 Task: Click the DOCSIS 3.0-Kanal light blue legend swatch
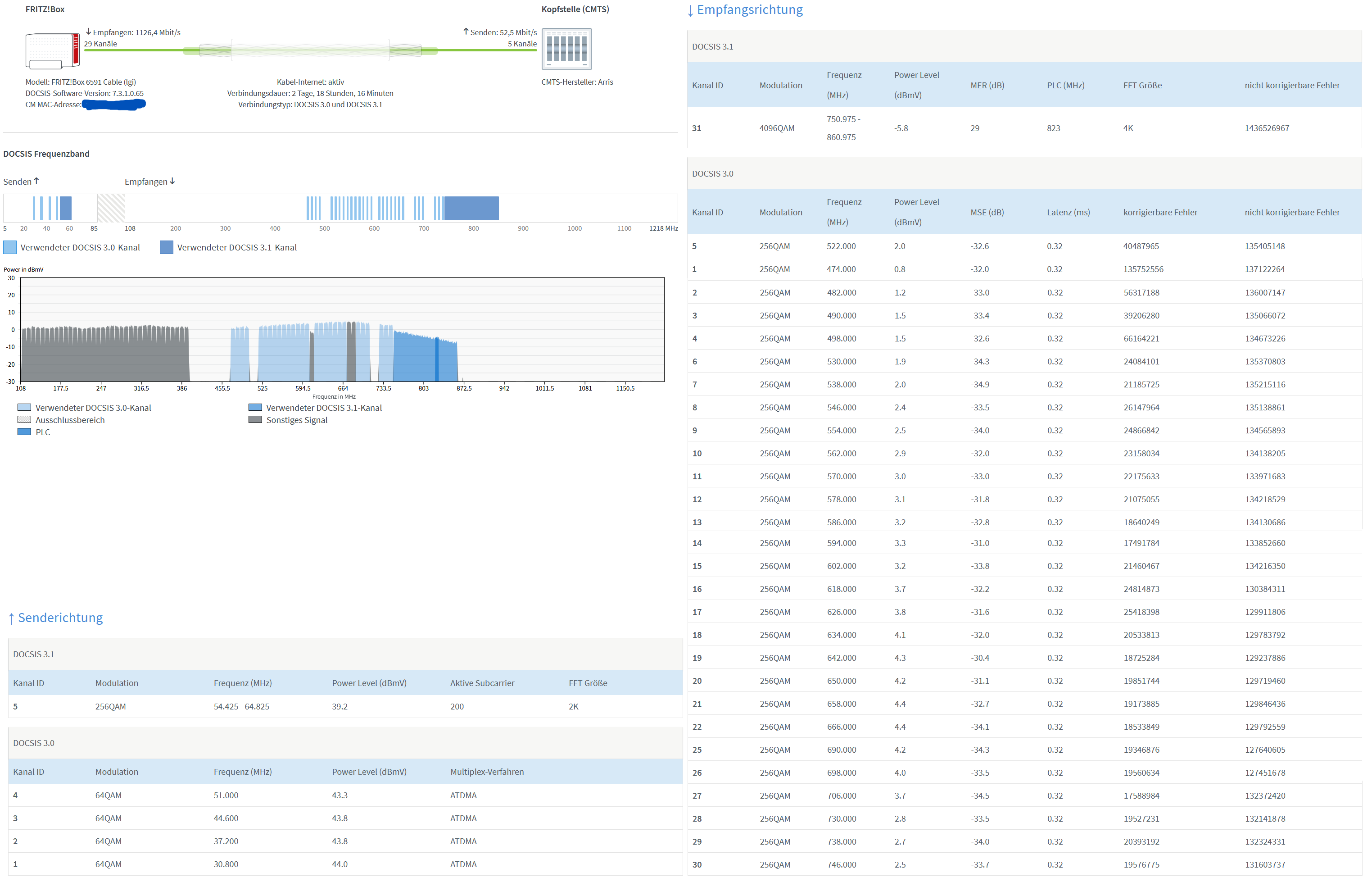tap(10, 247)
